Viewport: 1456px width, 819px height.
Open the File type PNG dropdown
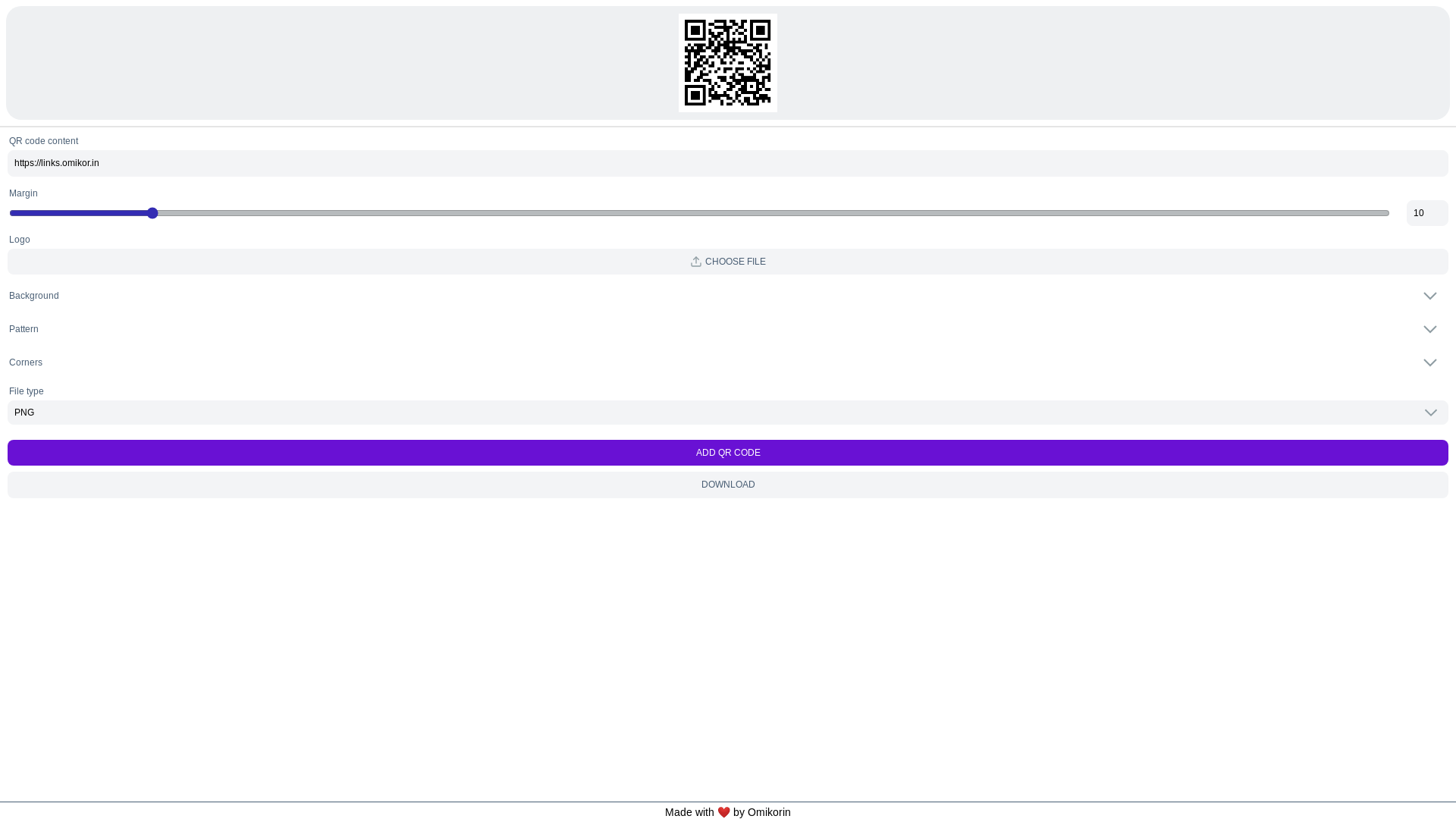tap(728, 413)
